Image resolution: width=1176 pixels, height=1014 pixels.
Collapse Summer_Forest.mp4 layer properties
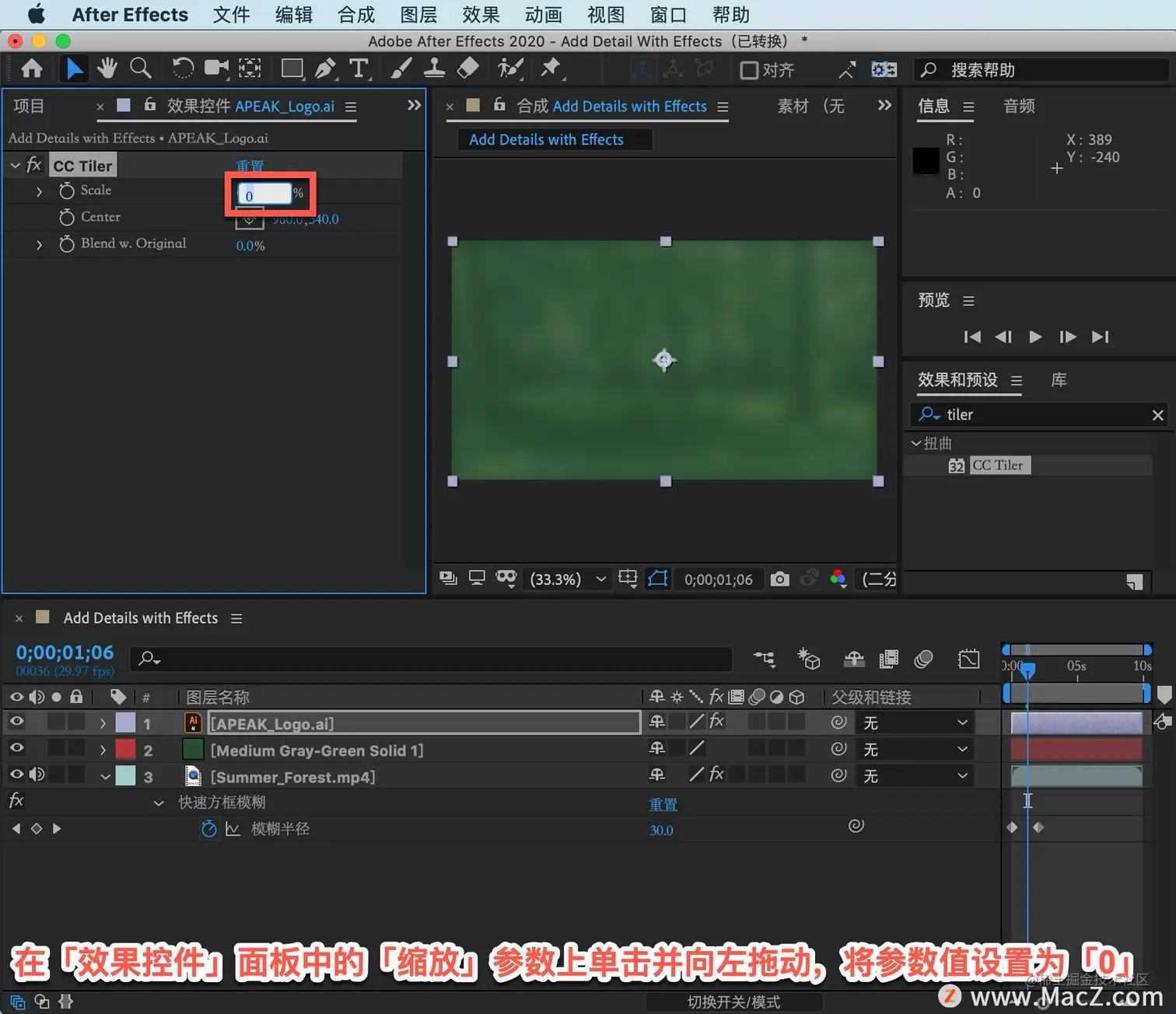(x=105, y=776)
